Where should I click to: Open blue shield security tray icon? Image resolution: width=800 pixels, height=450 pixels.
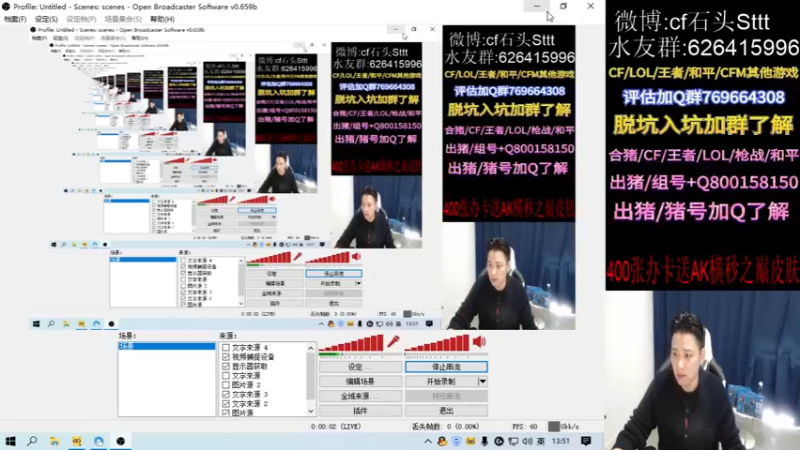(x=457, y=441)
